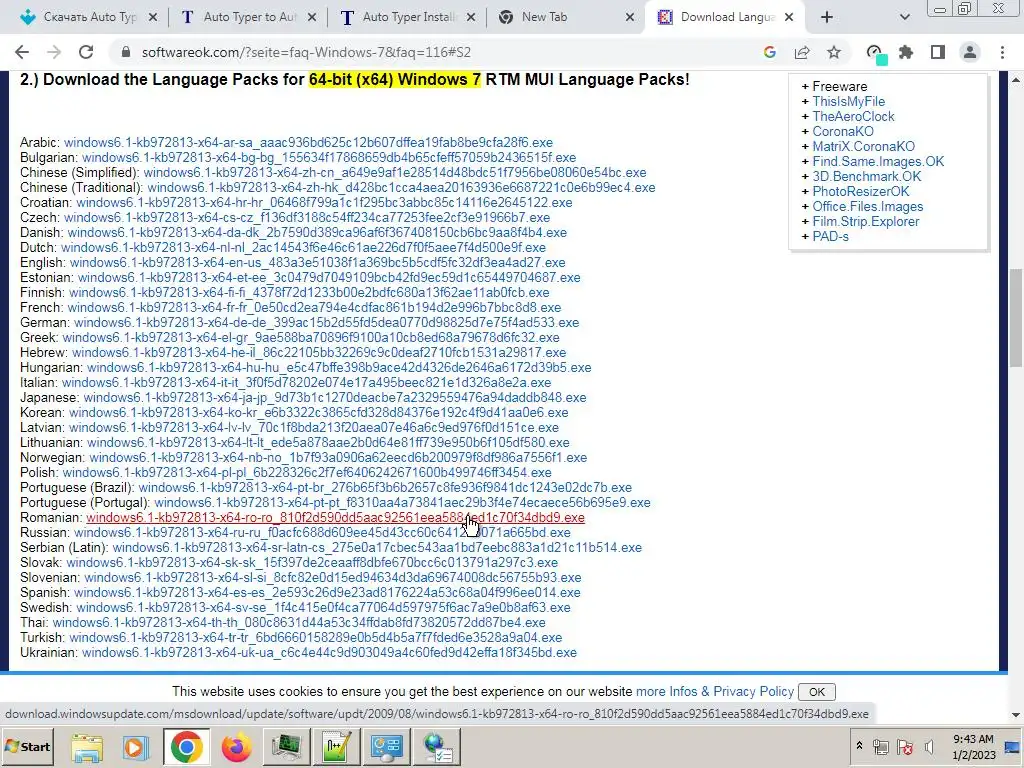The image size is (1024, 768).
Task: Open the Action Center flag icon
Action: pos(905,746)
